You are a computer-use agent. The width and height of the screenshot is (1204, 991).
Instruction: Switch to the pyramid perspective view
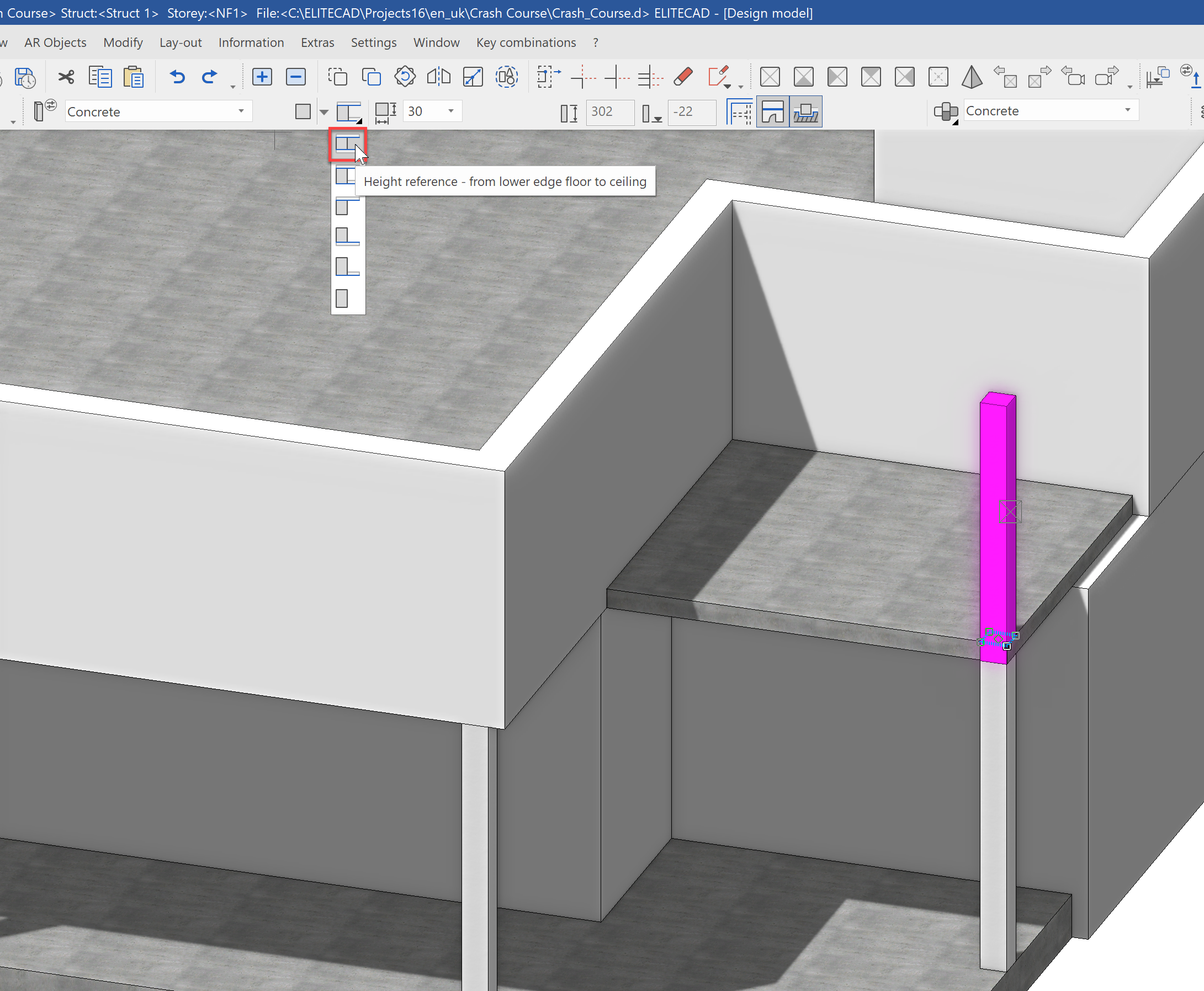tap(972, 77)
